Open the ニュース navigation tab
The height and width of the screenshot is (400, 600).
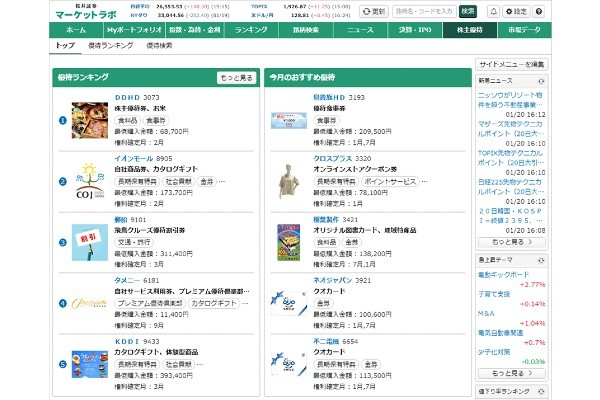(360, 30)
